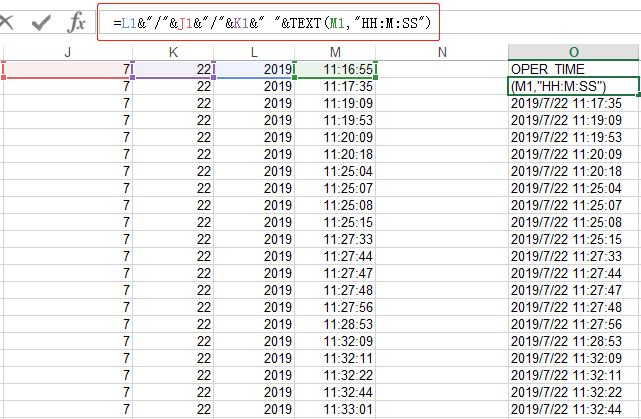Select the 2019/7/22 11:17:35 result cell
This screenshot has width=641, height=419.
574,103
